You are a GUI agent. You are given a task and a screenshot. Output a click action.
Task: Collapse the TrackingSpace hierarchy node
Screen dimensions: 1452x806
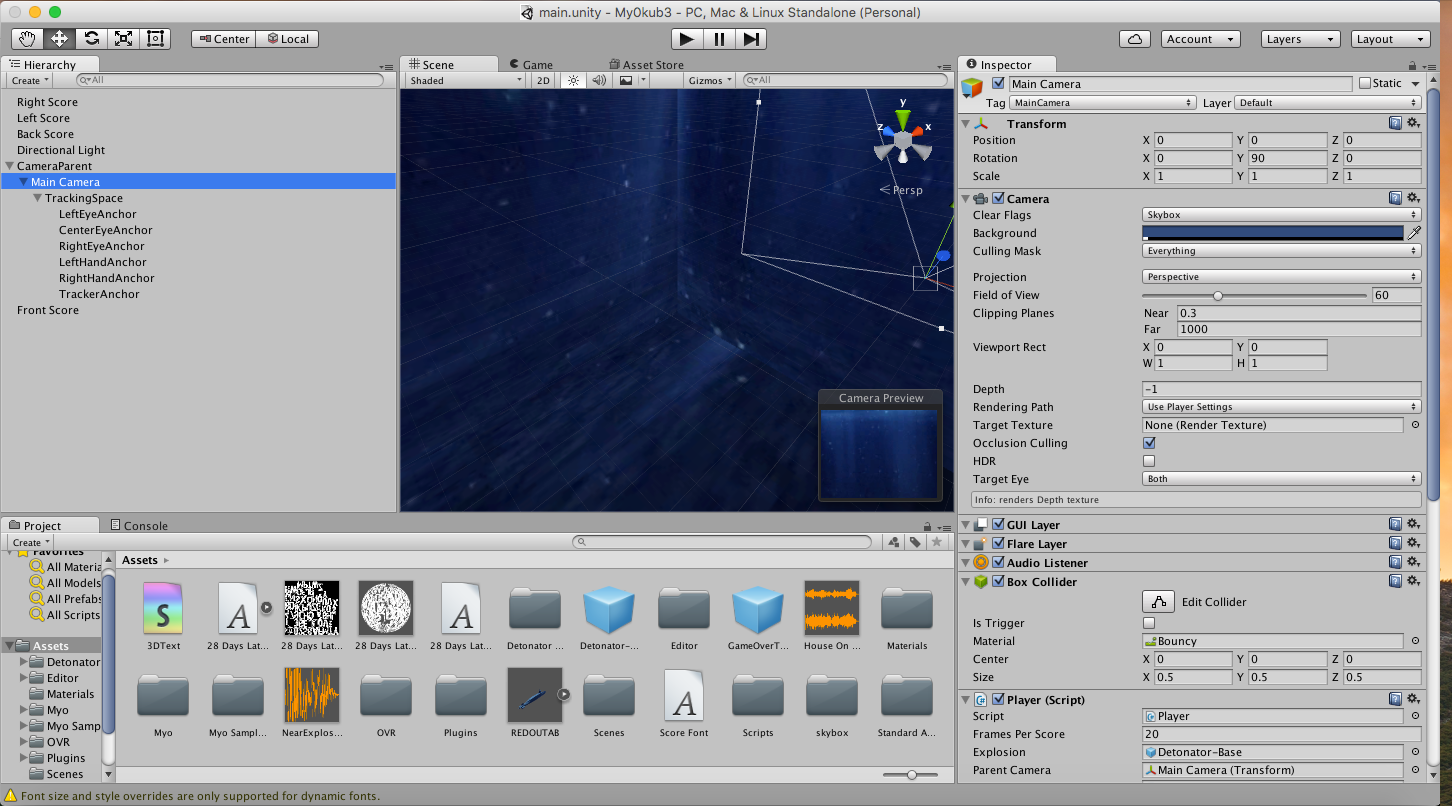38,198
